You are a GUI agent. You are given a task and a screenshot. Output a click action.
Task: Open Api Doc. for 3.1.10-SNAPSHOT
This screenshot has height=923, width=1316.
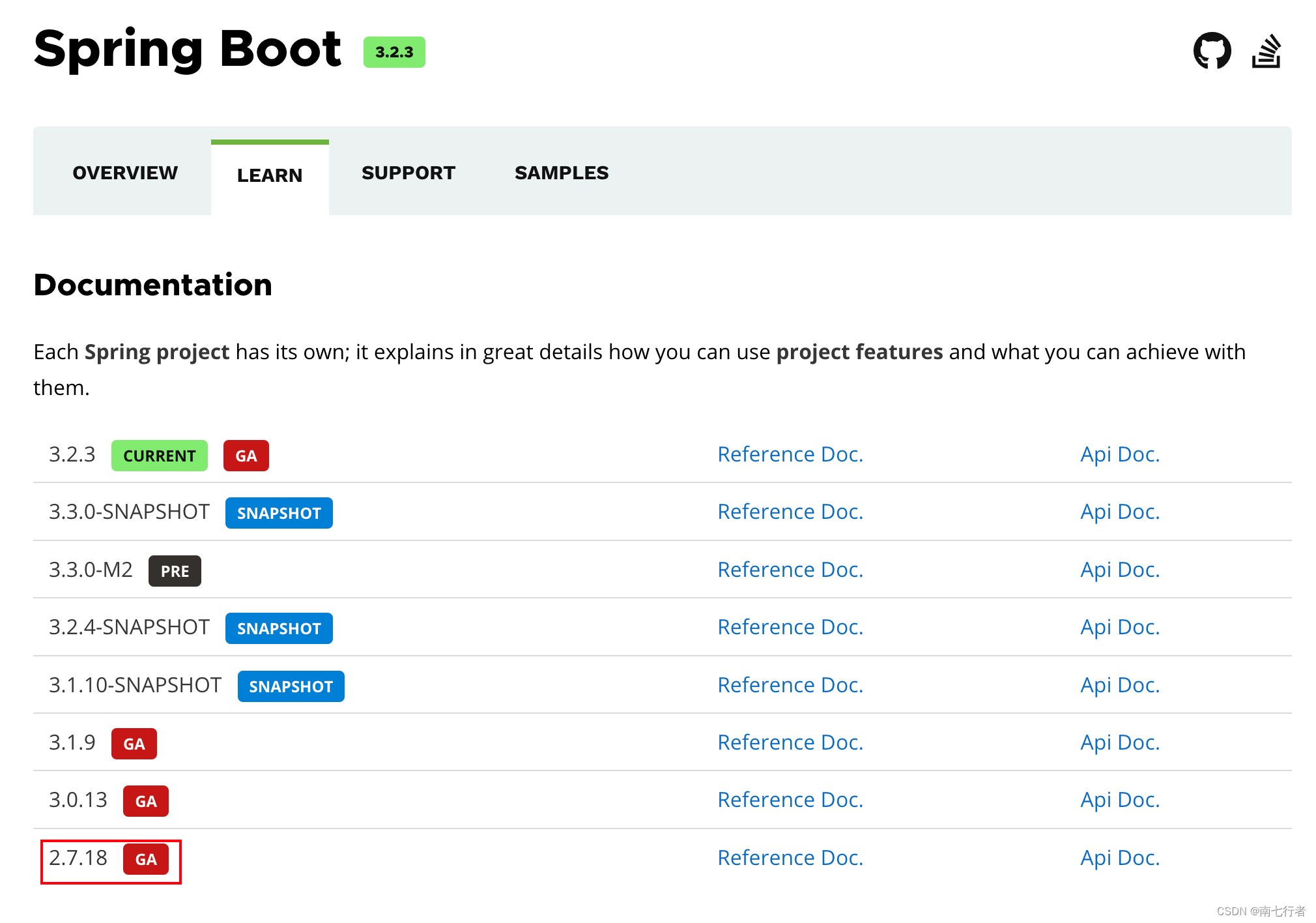point(1120,685)
